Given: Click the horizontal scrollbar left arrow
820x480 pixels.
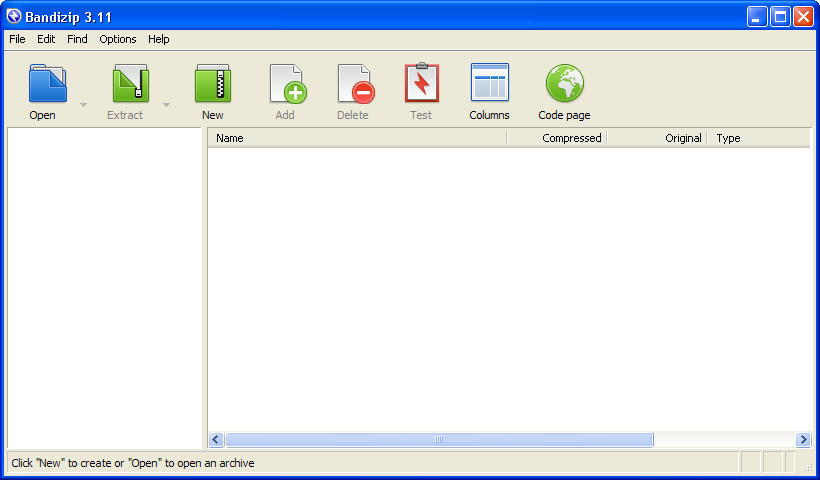Looking at the screenshot, I should click(216, 440).
